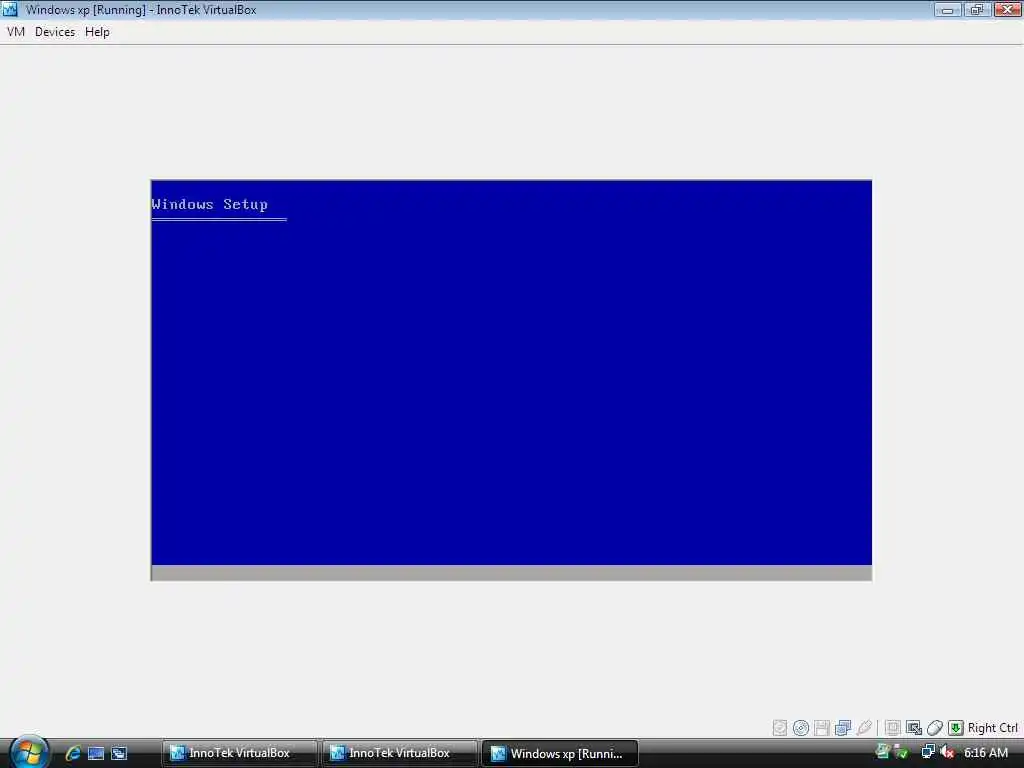Click the display auto-resize arrow icon

[914, 728]
